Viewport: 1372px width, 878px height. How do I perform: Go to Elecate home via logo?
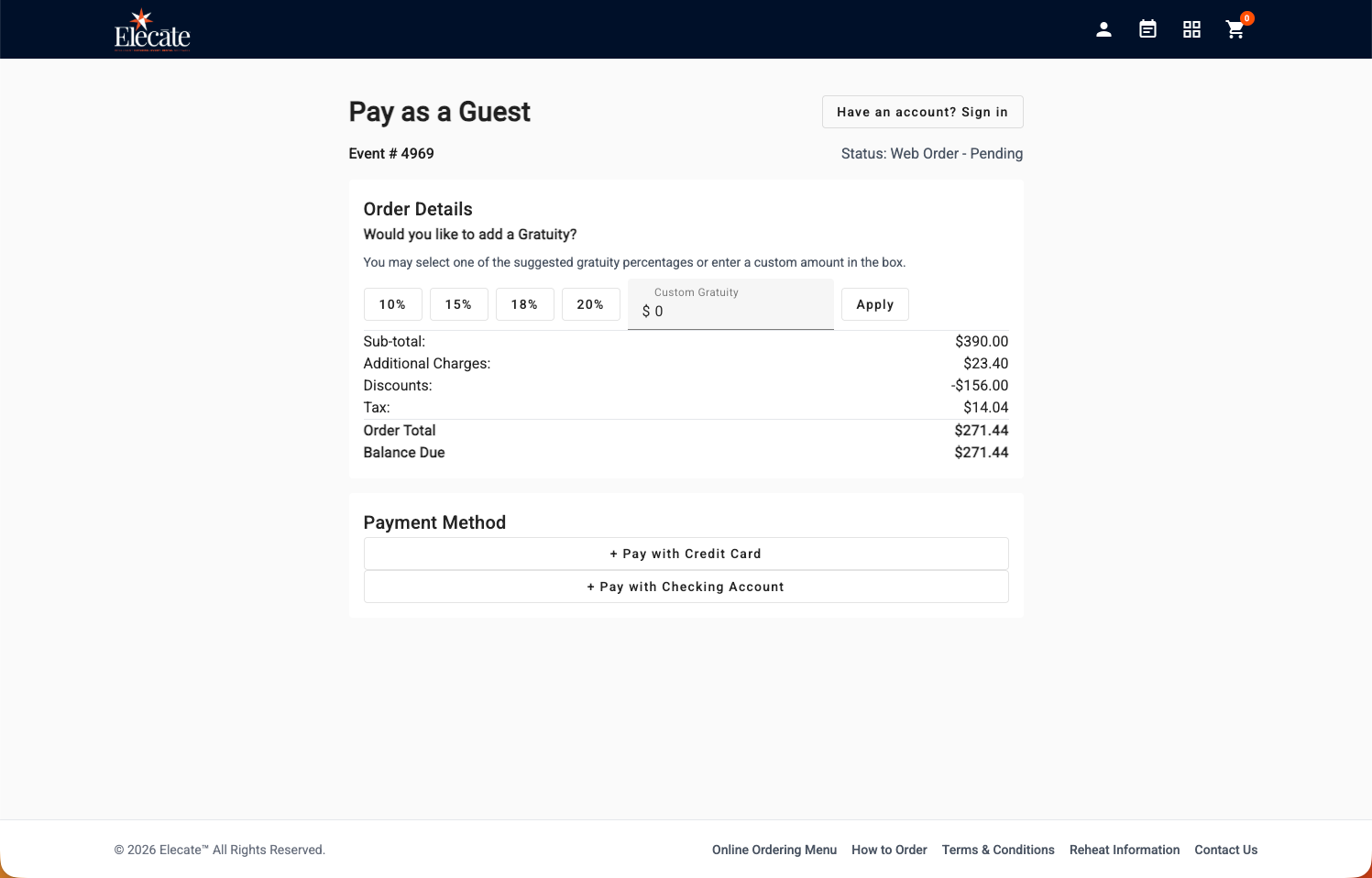pos(152,29)
